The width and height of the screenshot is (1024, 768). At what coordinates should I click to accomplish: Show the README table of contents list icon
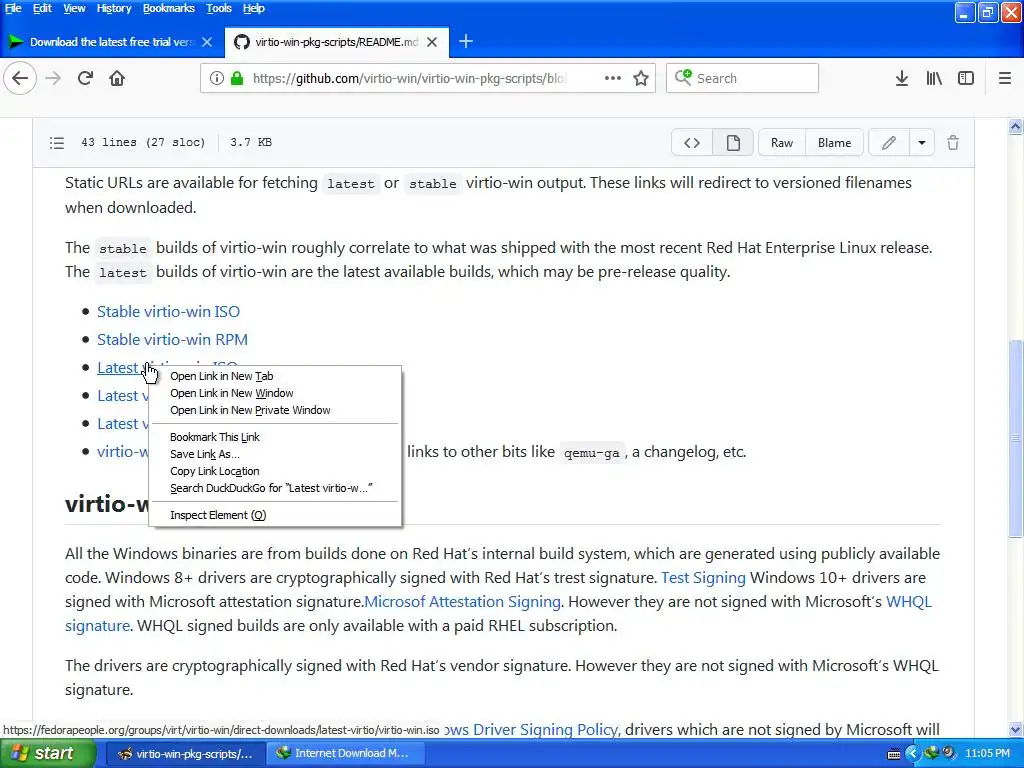click(x=57, y=143)
